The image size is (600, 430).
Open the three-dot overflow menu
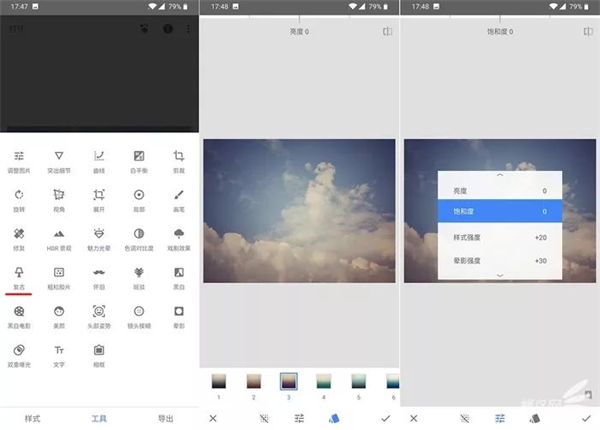click(188, 29)
